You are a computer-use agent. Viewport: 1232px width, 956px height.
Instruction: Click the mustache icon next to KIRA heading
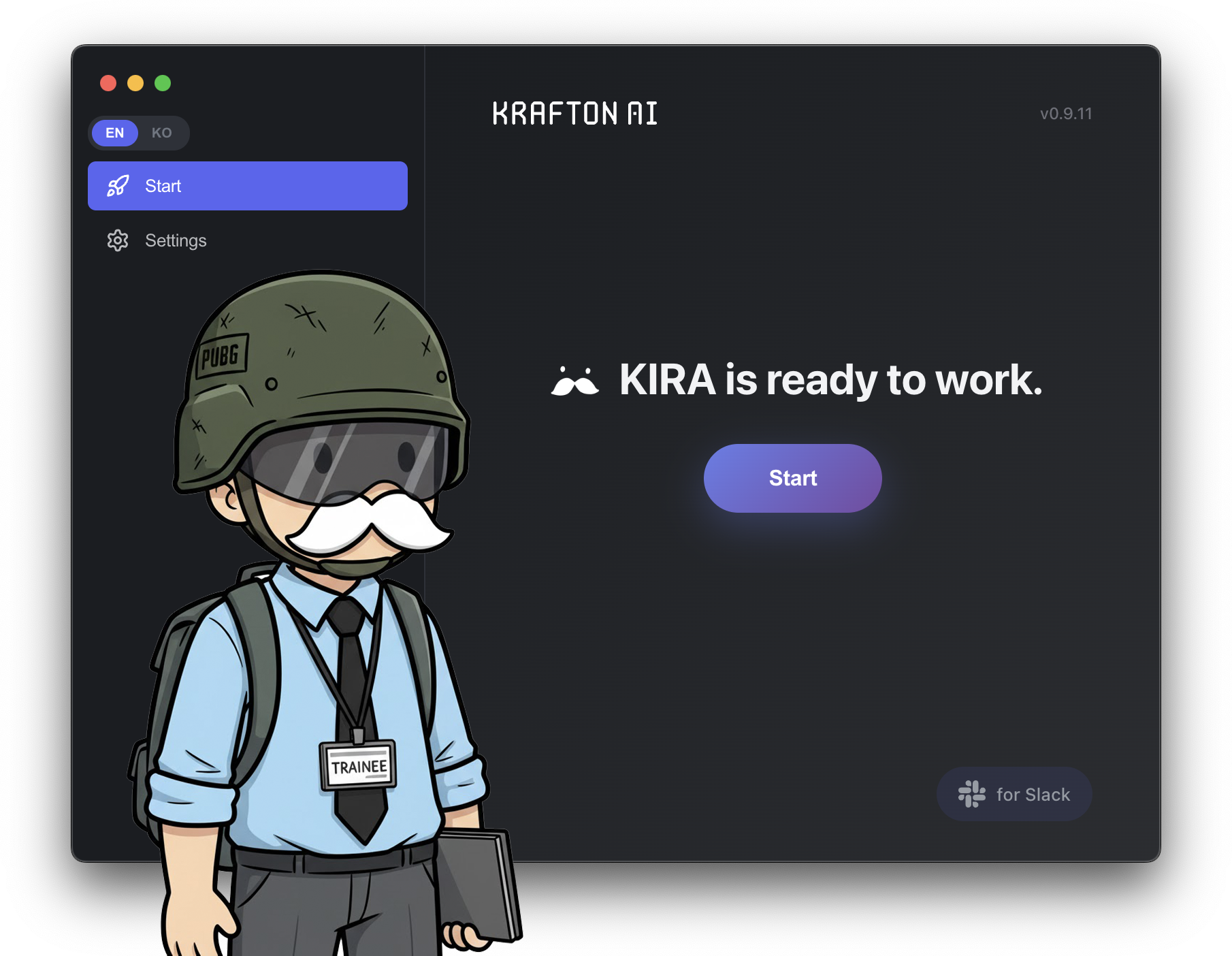click(x=576, y=381)
